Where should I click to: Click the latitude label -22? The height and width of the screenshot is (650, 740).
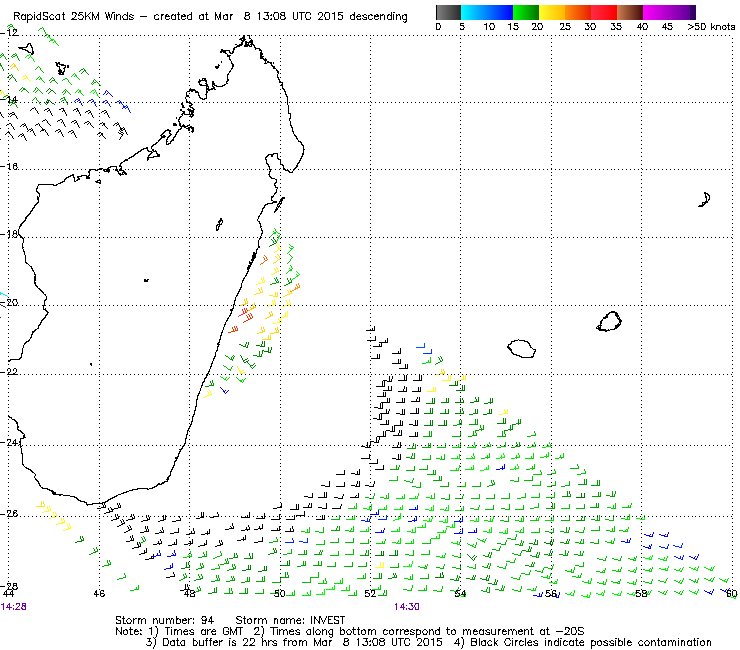click(x=10, y=371)
